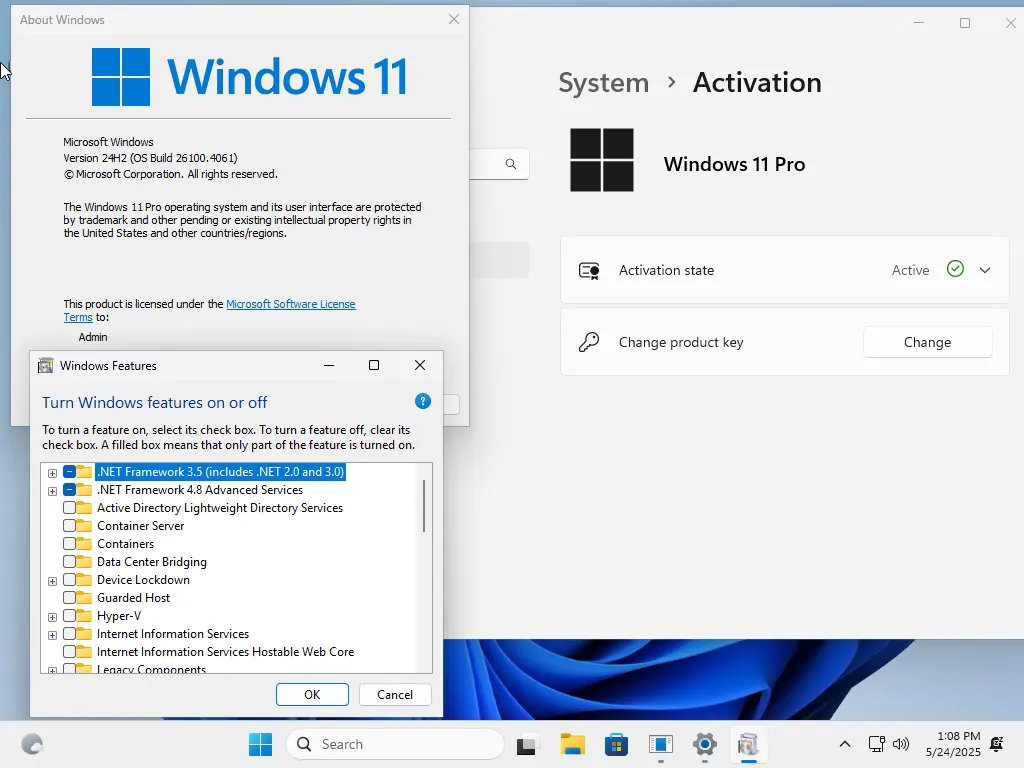Maximize the Windows Features dialog
The image size is (1024, 768).
374,365
